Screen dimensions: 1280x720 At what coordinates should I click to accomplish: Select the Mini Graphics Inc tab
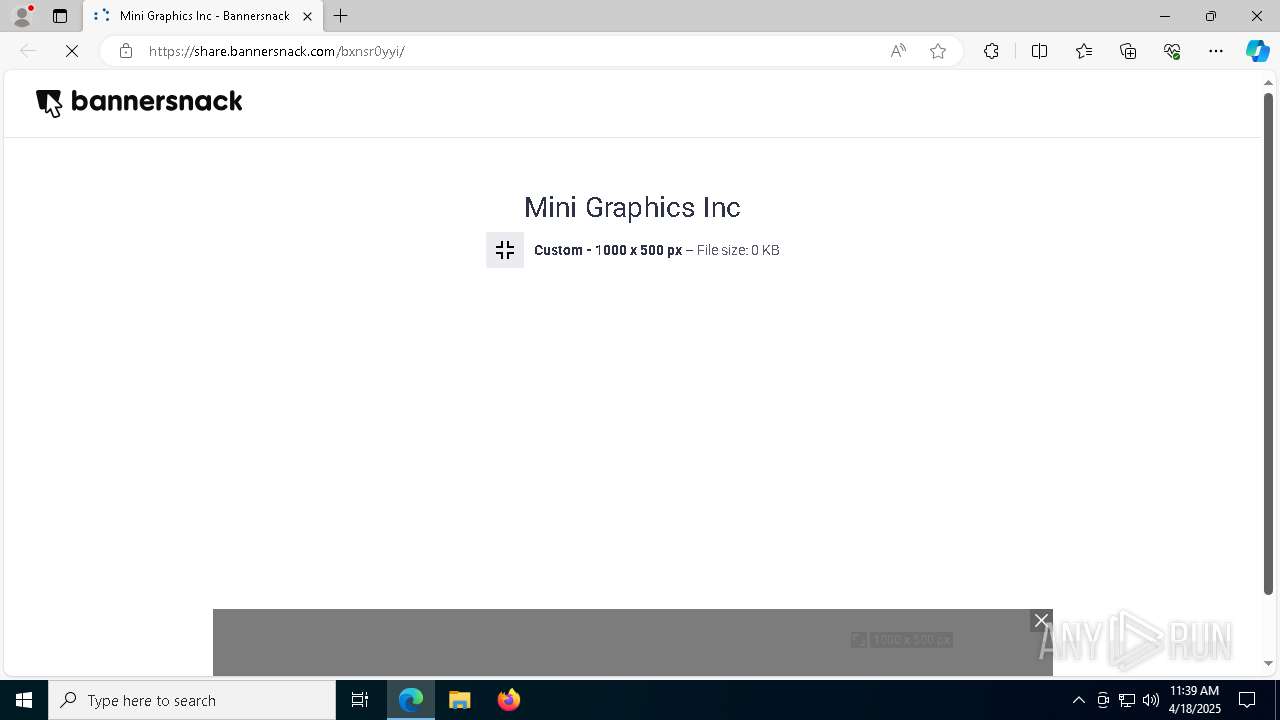[x=204, y=16]
